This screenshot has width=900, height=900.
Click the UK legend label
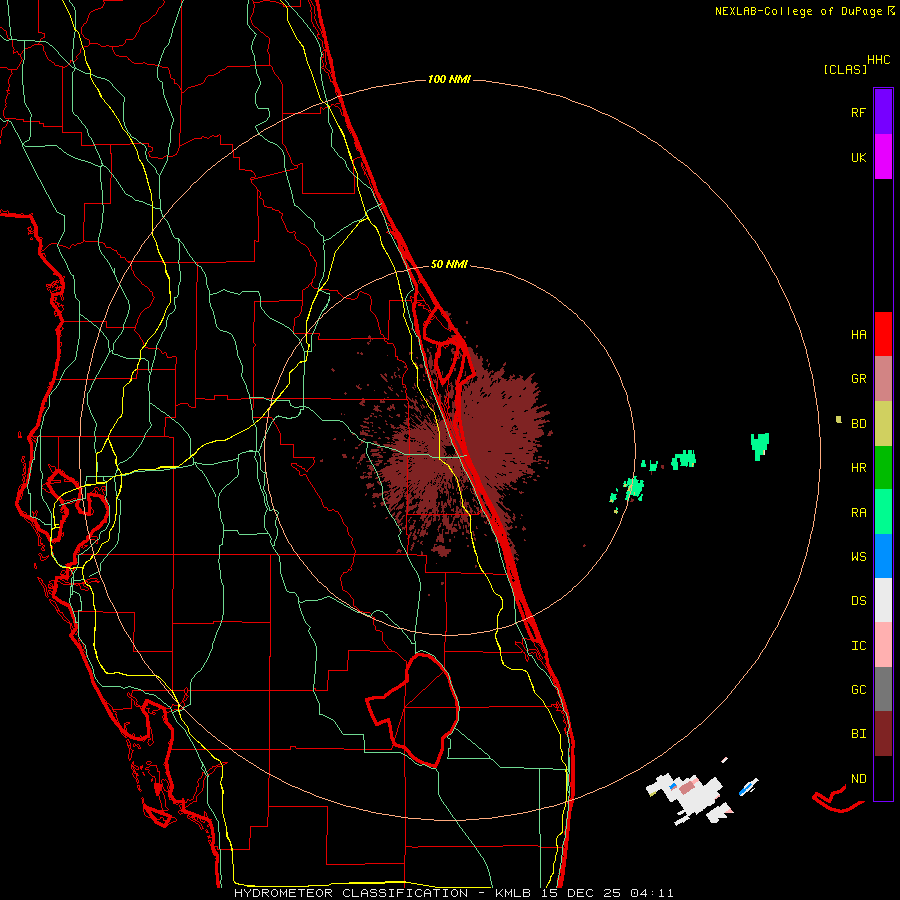click(858, 157)
